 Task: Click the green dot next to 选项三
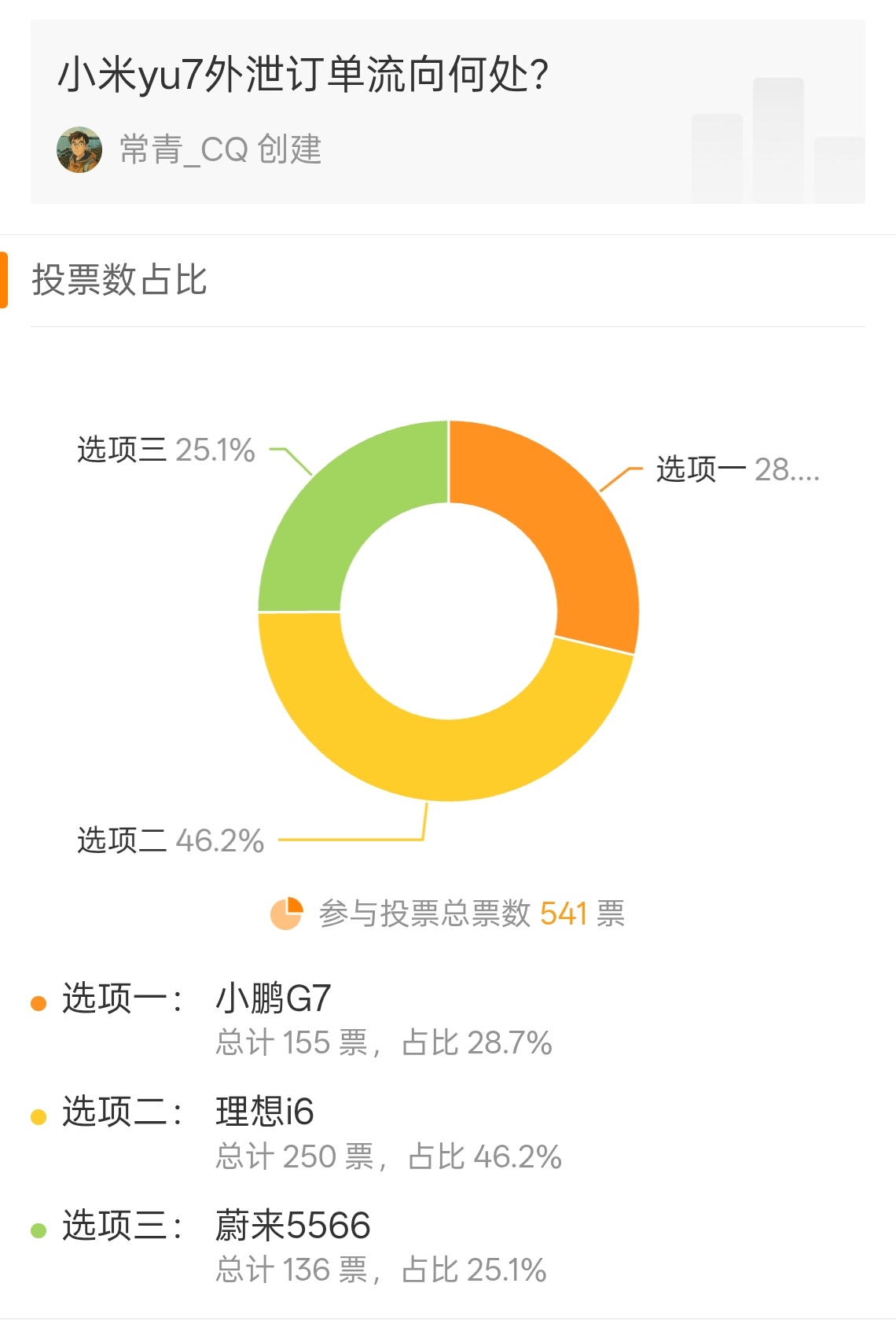39,1230
